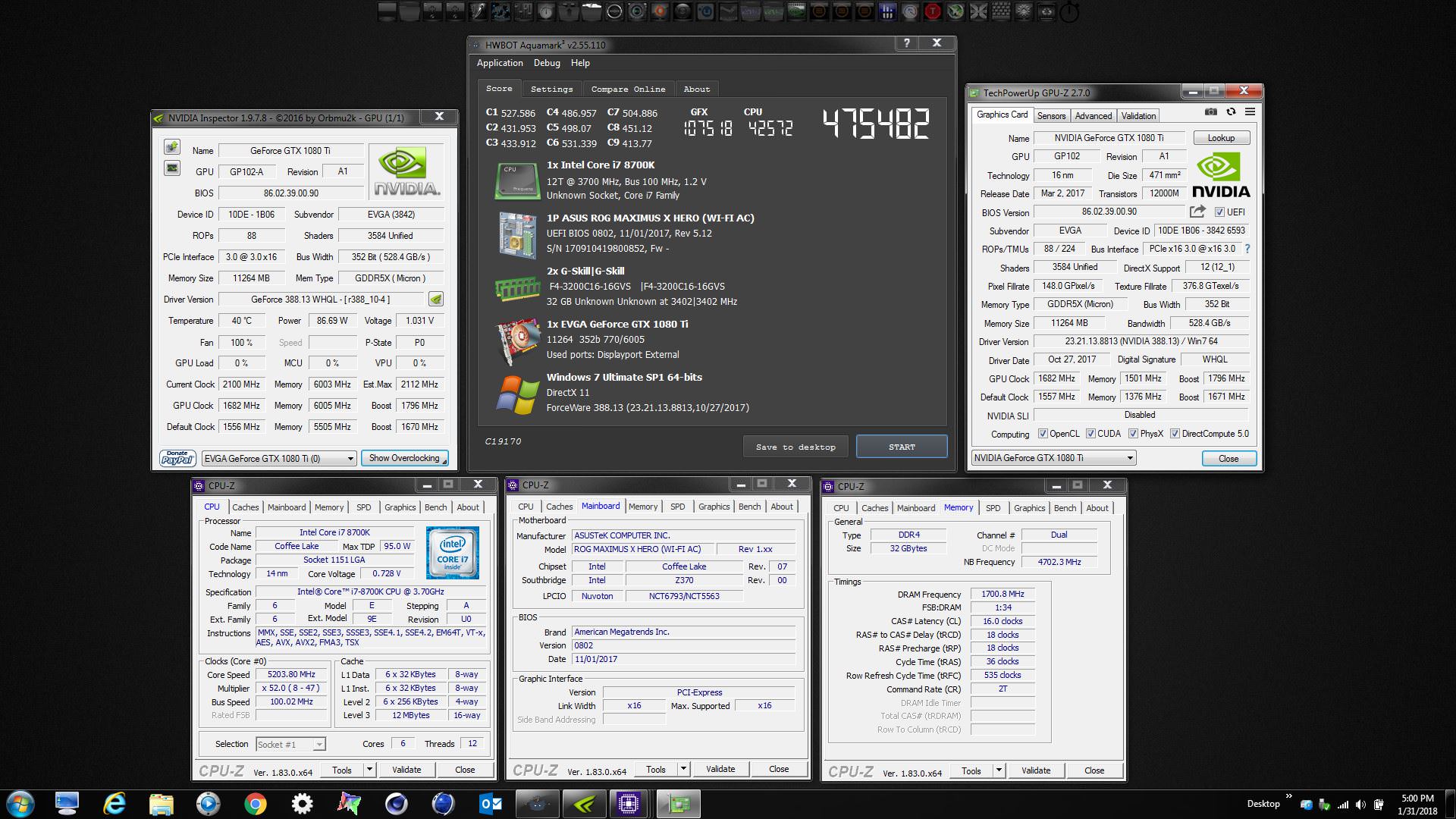Screen dimensions: 1456x819
Task: Click the GPU-Z BIOS export share icon
Action: pyautogui.click(x=1197, y=212)
